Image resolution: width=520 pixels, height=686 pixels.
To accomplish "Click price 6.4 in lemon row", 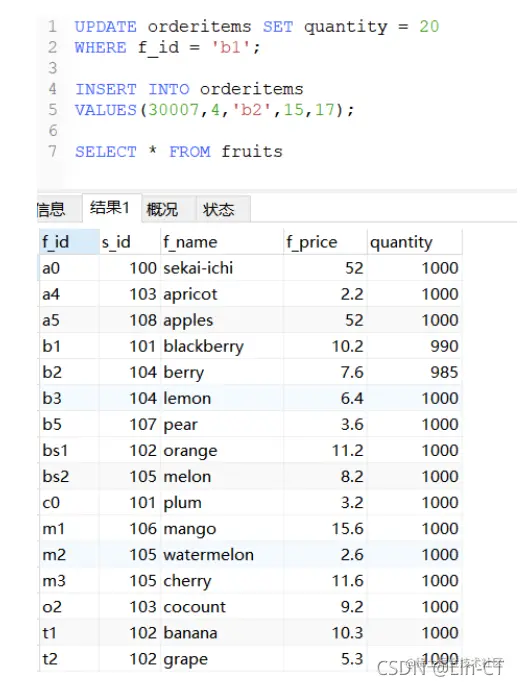I will point(325,398).
